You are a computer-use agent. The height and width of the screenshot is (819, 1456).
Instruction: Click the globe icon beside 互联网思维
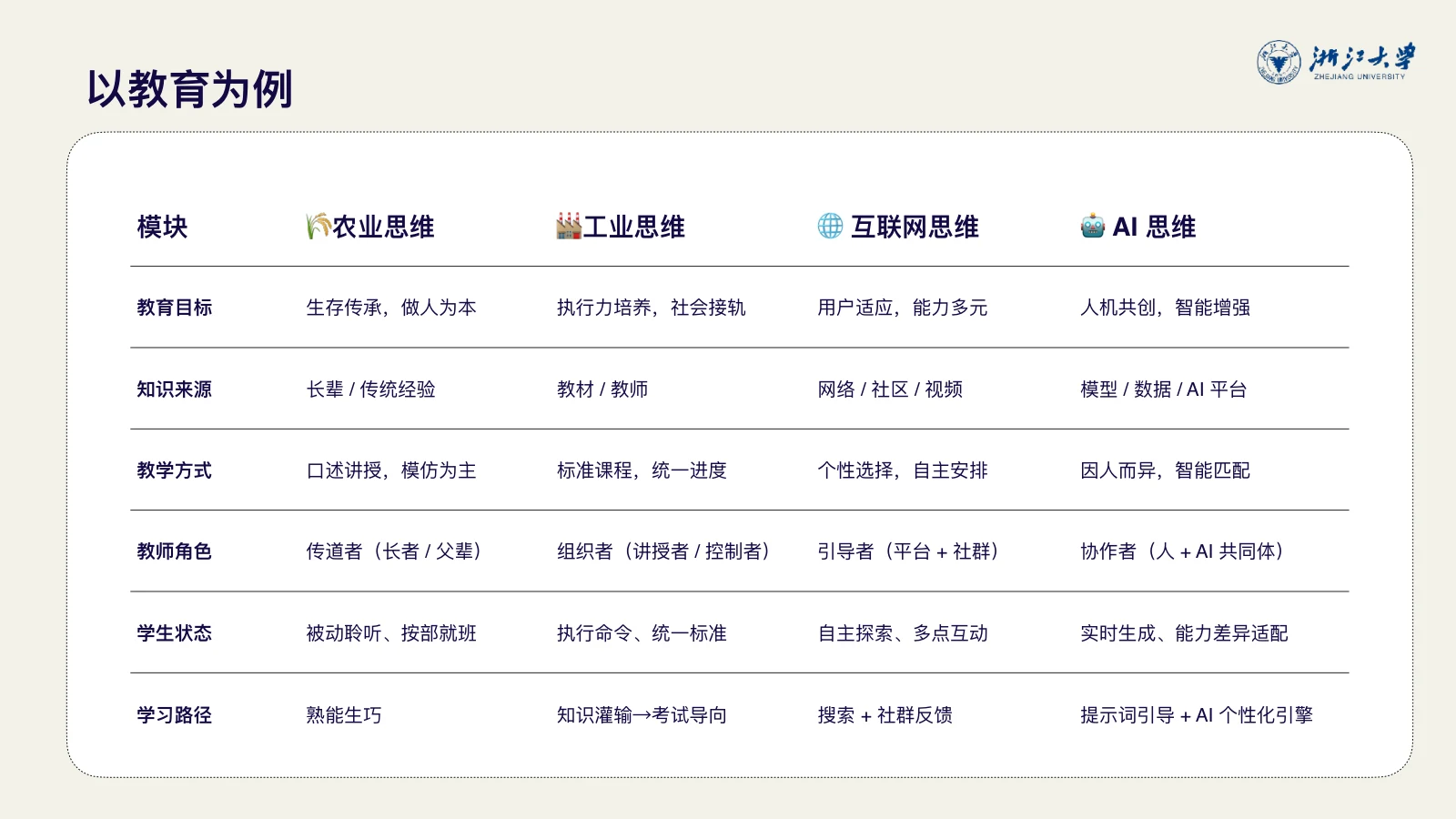[x=830, y=226]
